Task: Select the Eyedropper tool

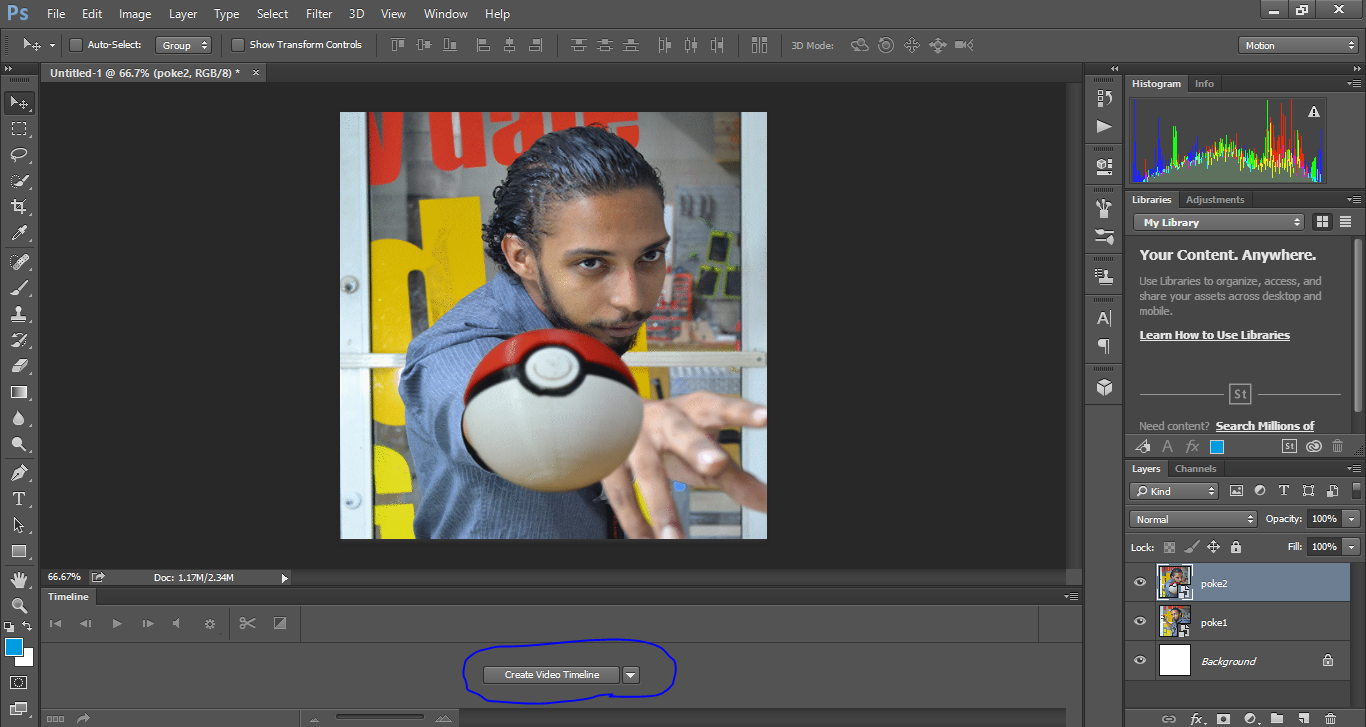Action: click(19, 233)
